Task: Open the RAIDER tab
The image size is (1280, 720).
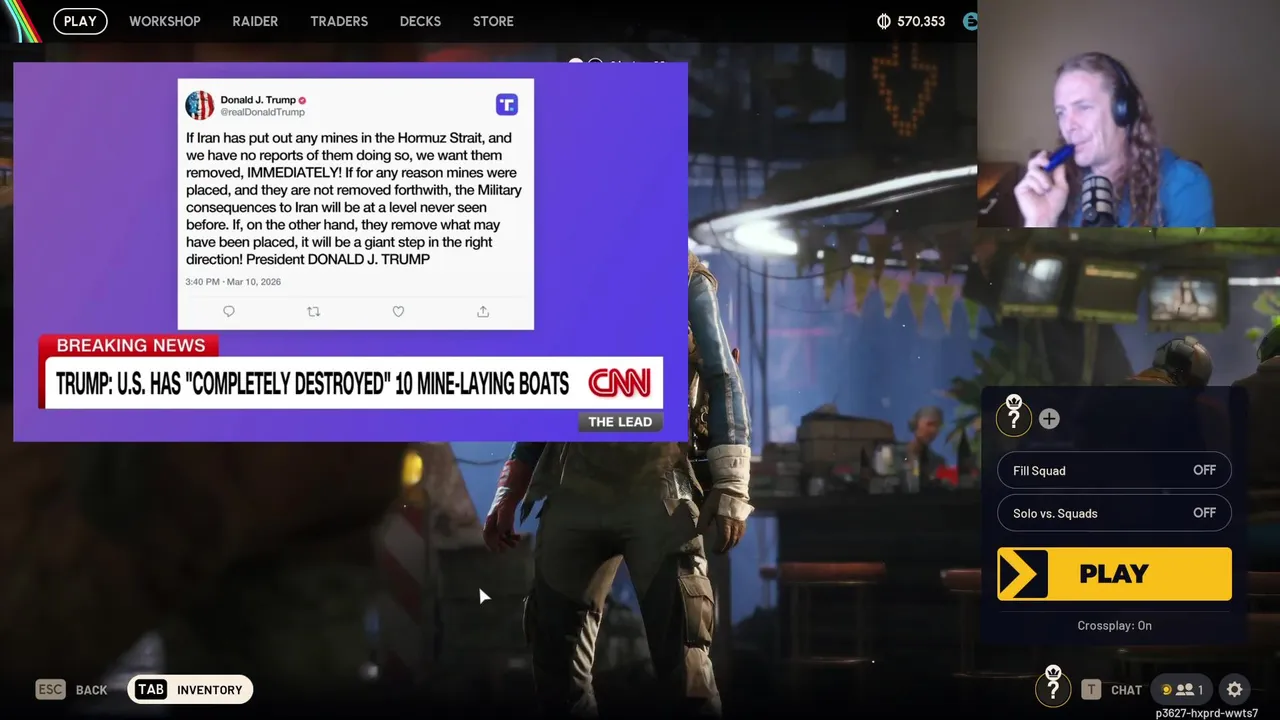Action: tap(255, 21)
